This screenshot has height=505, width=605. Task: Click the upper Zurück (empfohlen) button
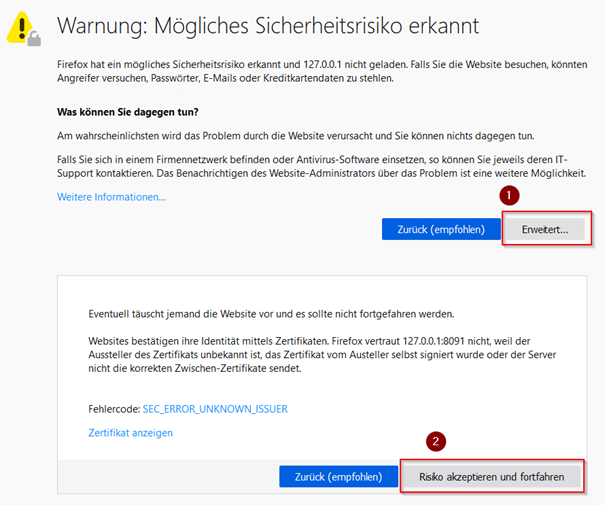[441, 229]
